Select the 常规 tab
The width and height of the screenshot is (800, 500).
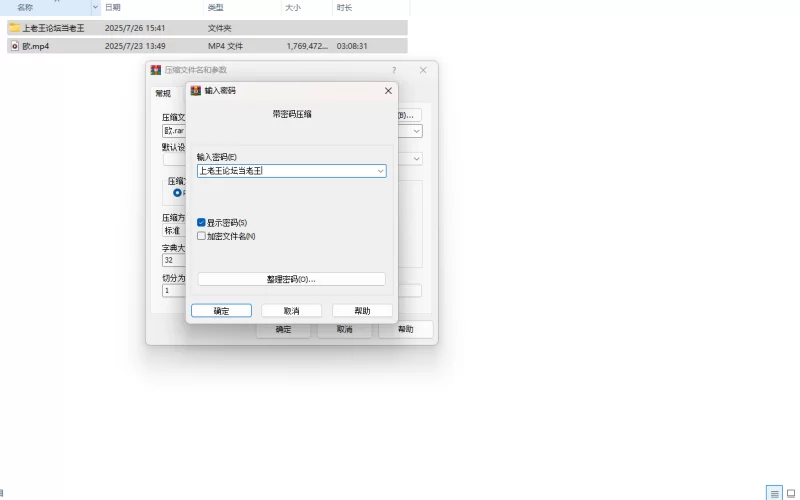point(163,93)
